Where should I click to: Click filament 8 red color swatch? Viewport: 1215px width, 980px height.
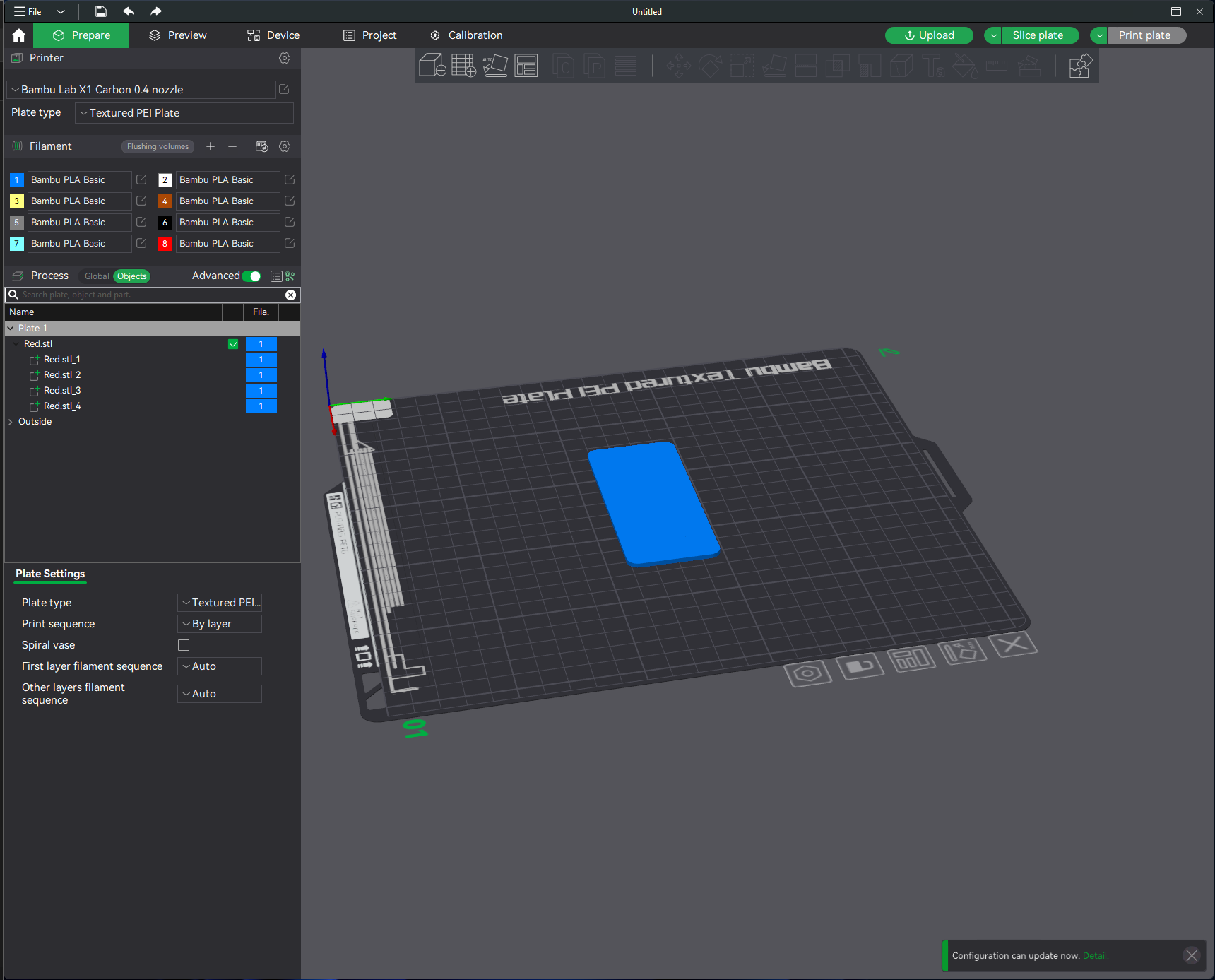pos(165,244)
